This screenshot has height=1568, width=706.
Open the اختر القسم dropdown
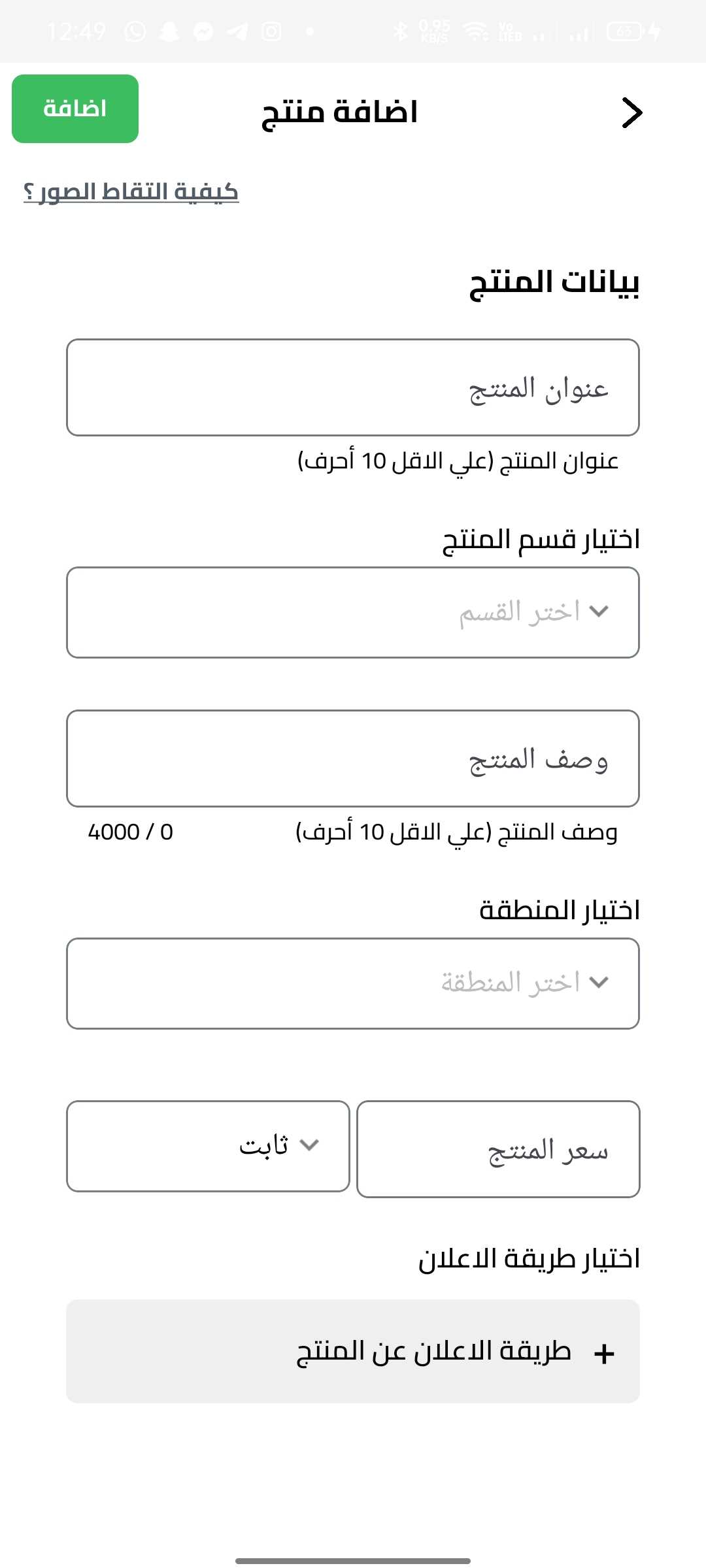pyautogui.click(x=353, y=612)
